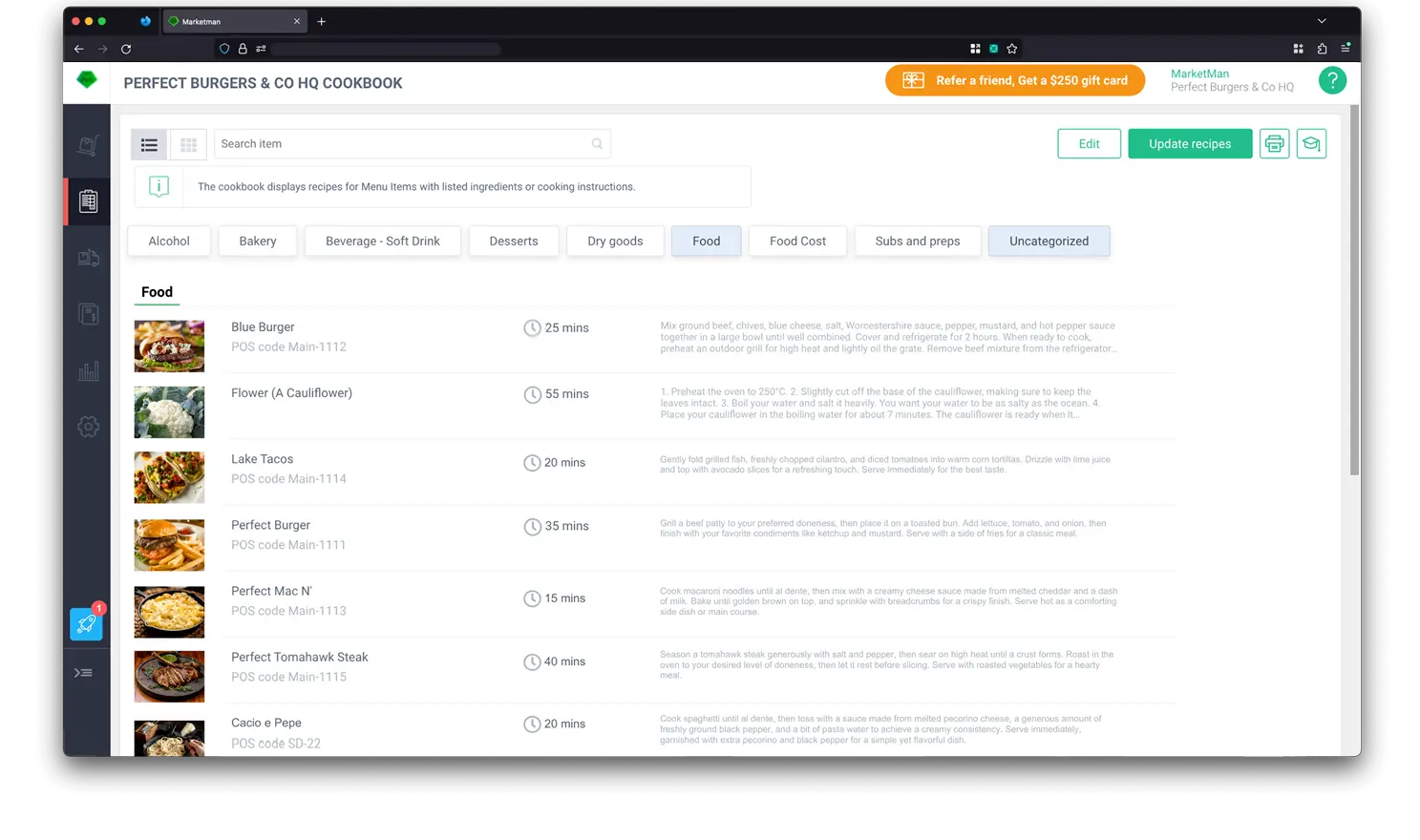Switch to grid view layout
The image size is (1420, 840).
[x=188, y=144]
